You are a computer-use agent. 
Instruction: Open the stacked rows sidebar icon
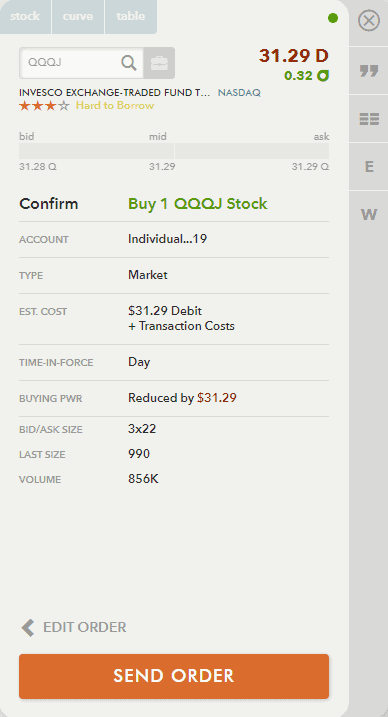[369, 119]
